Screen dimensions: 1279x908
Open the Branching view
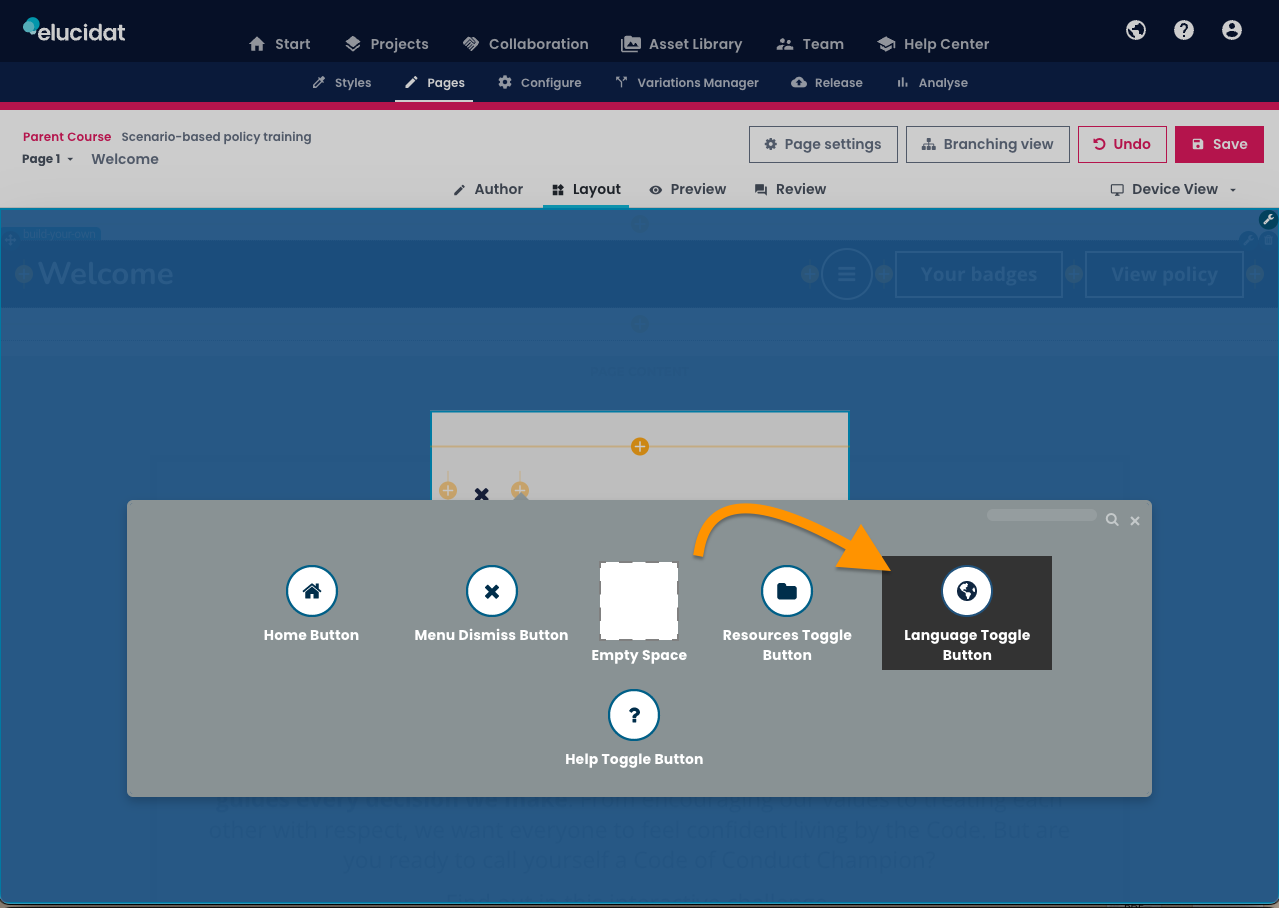point(987,144)
